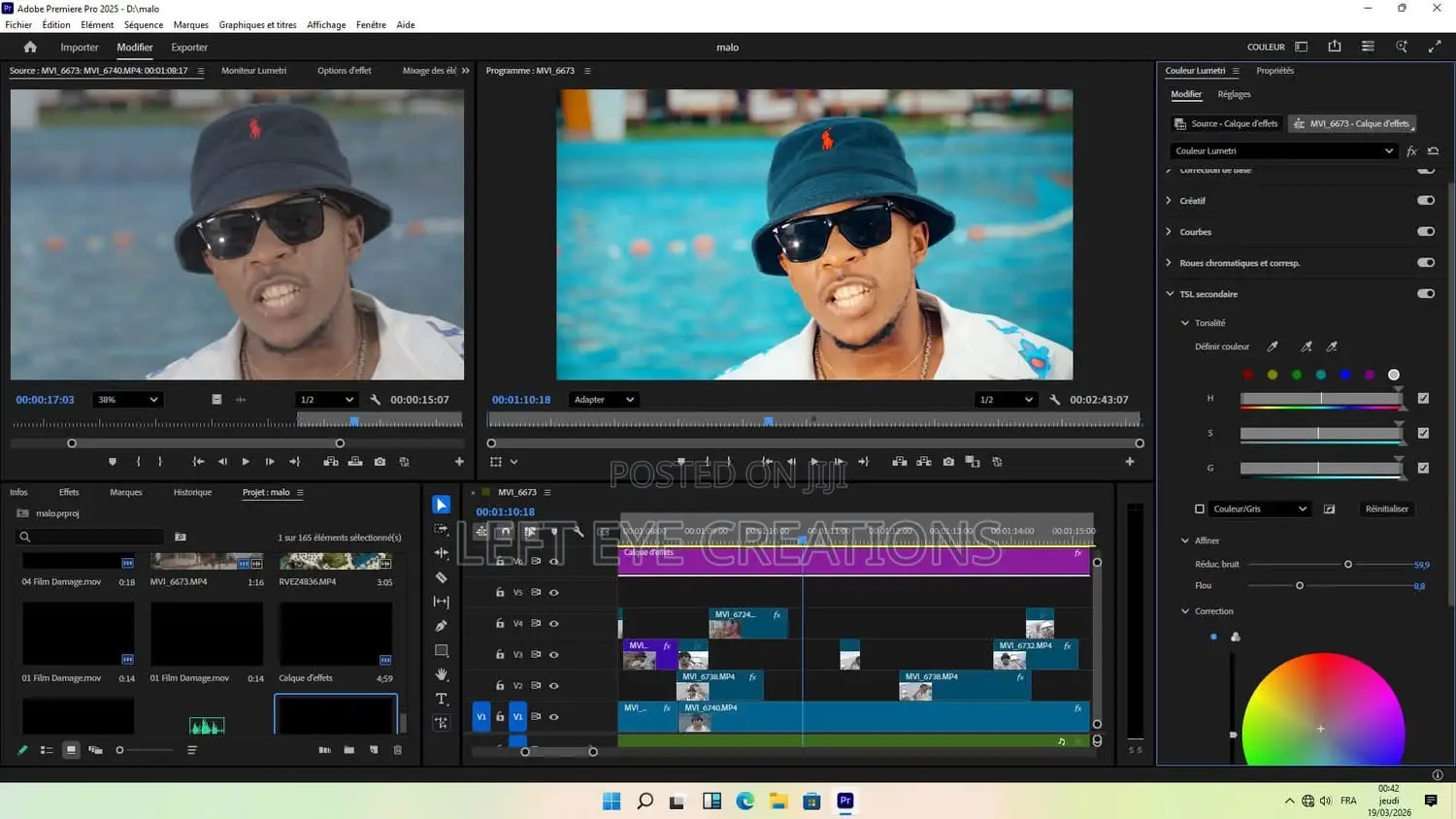Select the Selection arrow tool
1456x819 pixels.
(442, 505)
